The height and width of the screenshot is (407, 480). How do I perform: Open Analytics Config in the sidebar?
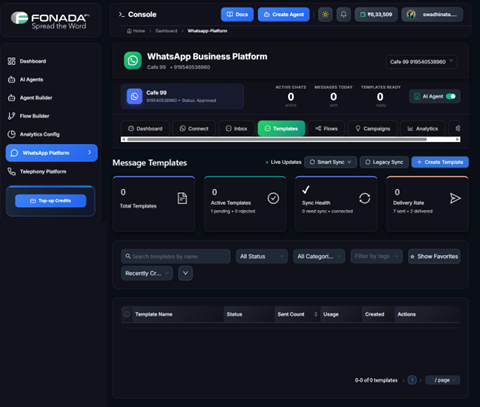[51, 134]
